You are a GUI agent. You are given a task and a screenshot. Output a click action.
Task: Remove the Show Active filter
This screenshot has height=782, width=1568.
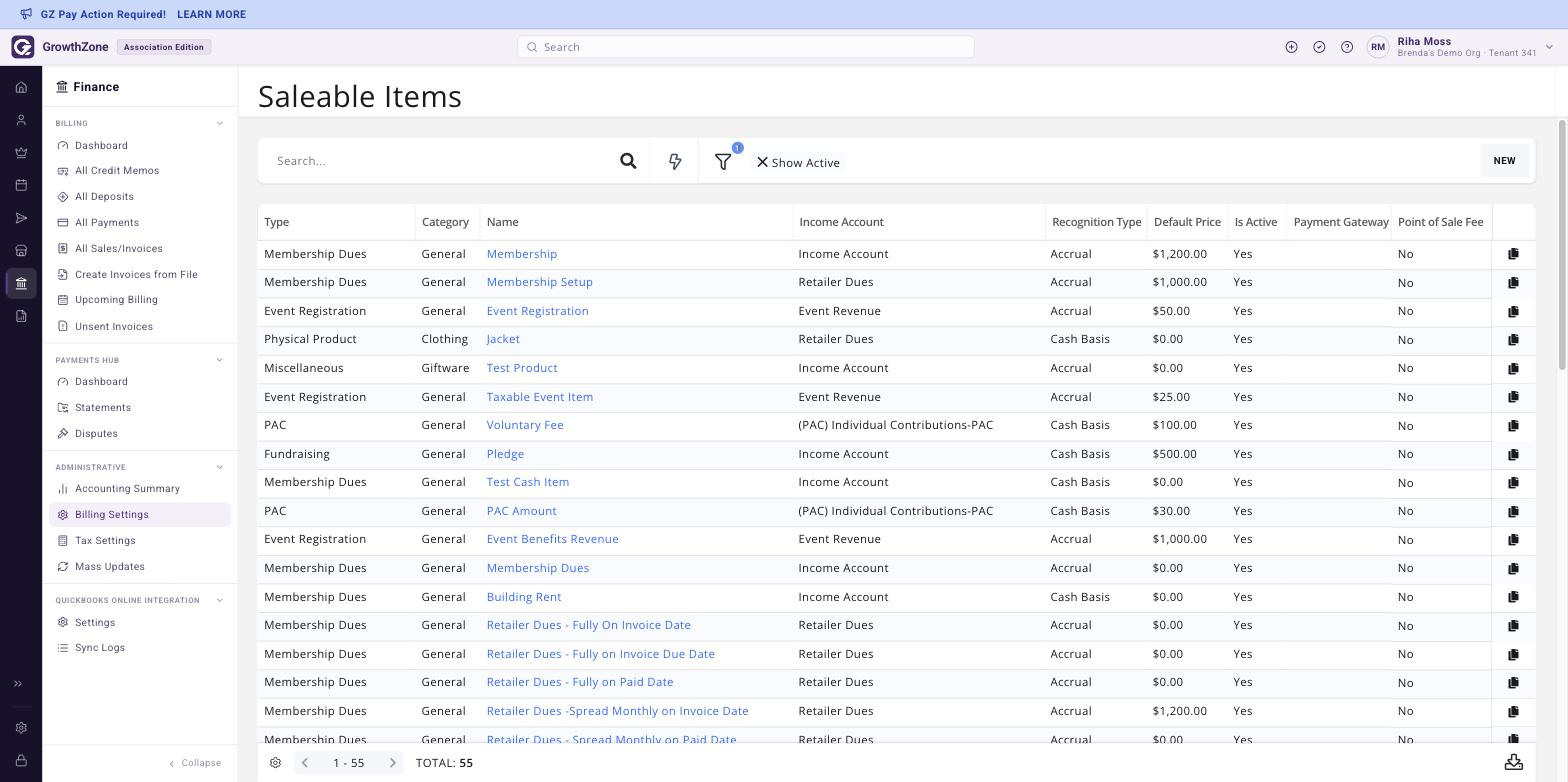762,162
